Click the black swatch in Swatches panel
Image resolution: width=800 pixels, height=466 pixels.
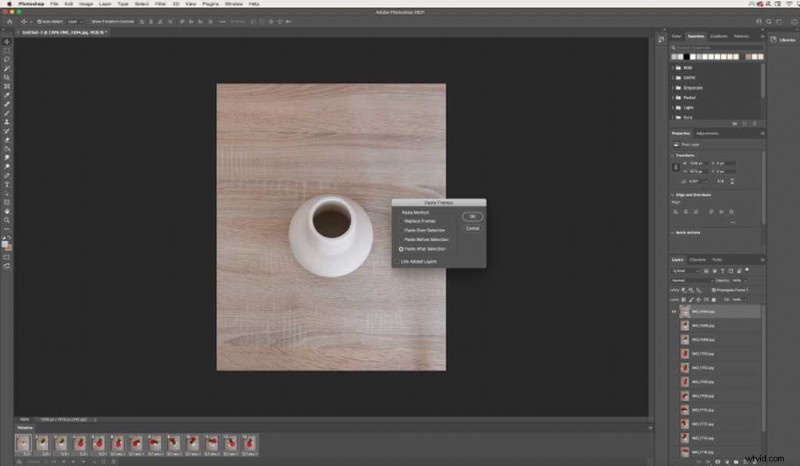[x=687, y=57]
